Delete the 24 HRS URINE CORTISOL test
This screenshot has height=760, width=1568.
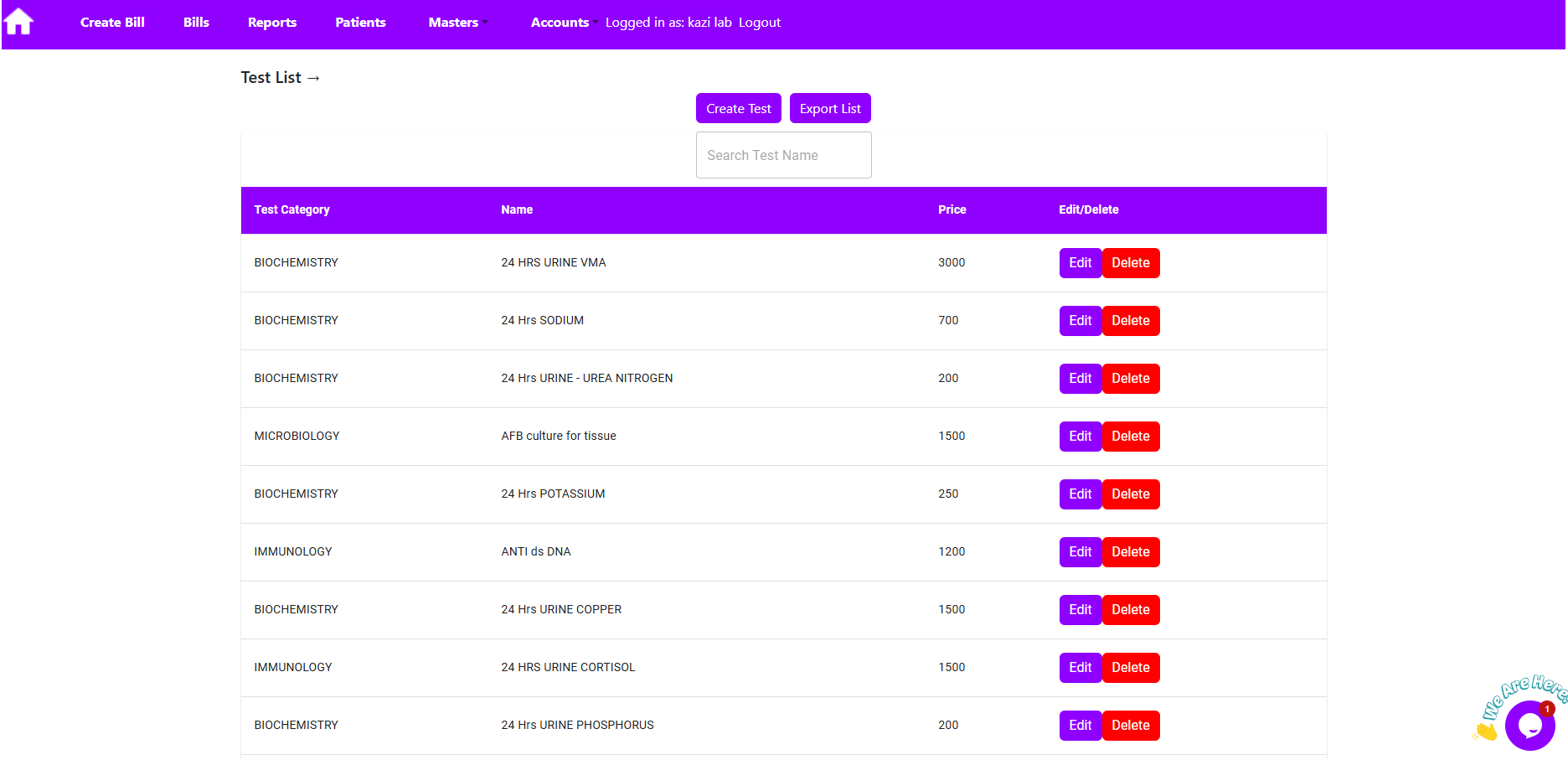(1130, 668)
